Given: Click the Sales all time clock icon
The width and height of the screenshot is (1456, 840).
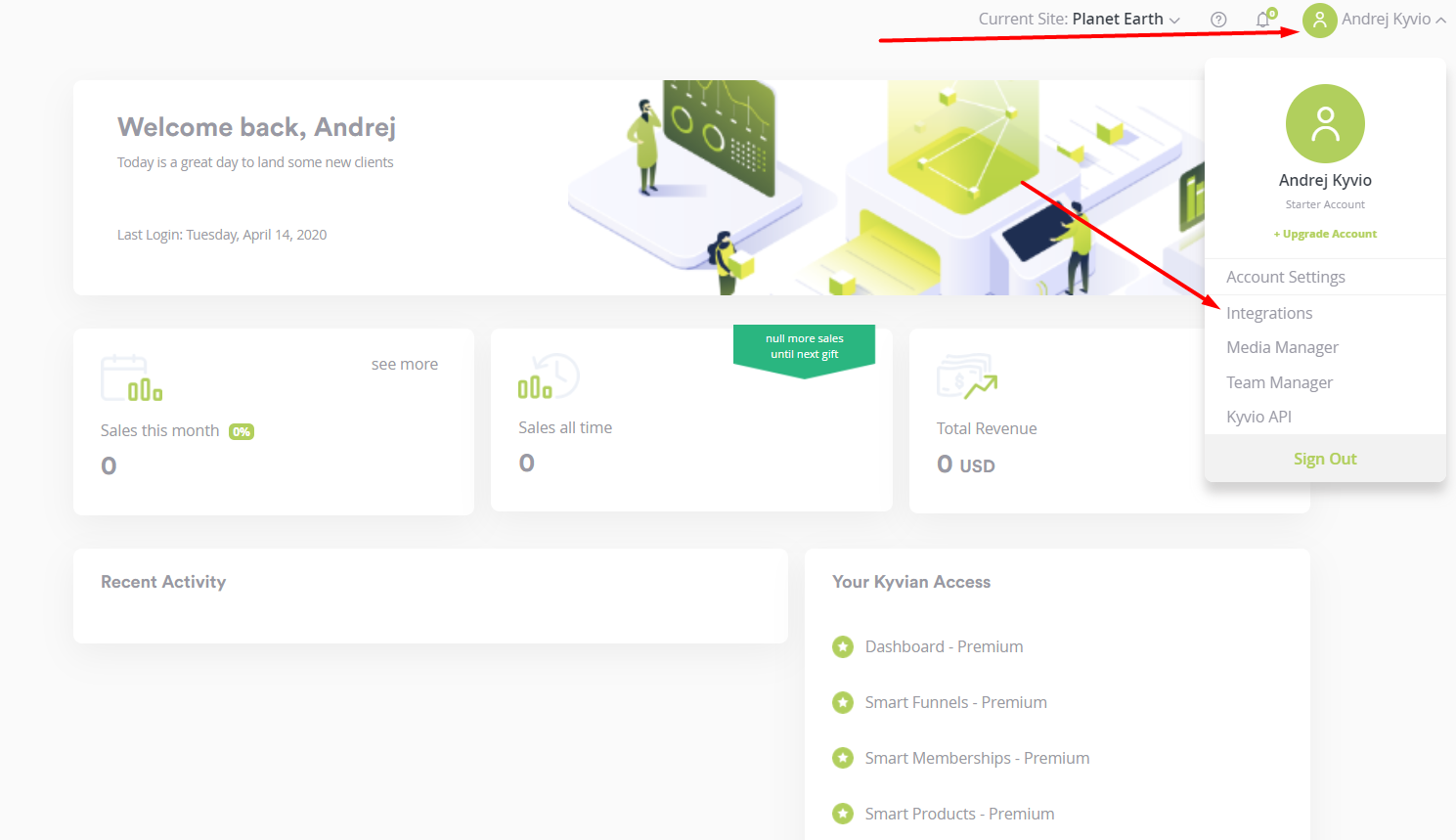Looking at the screenshot, I should pyautogui.click(x=549, y=376).
